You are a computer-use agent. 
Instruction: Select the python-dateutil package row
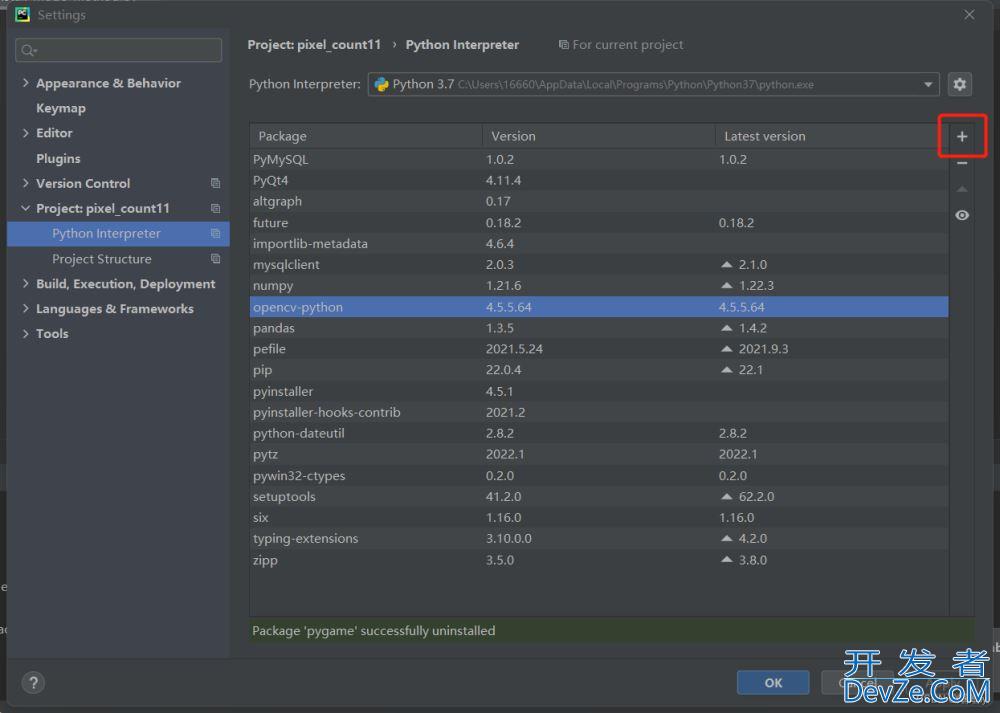[599, 433]
